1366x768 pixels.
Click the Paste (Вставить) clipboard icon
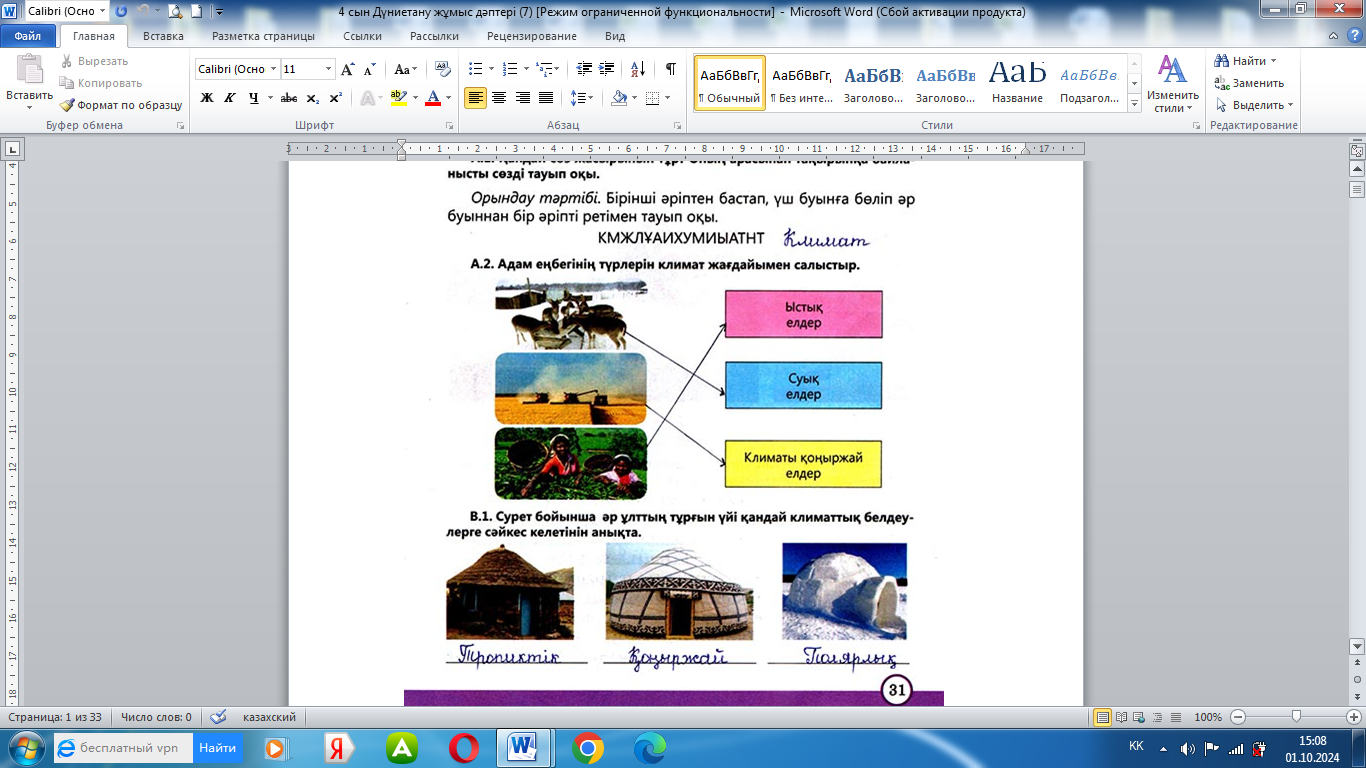click(30, 70)
